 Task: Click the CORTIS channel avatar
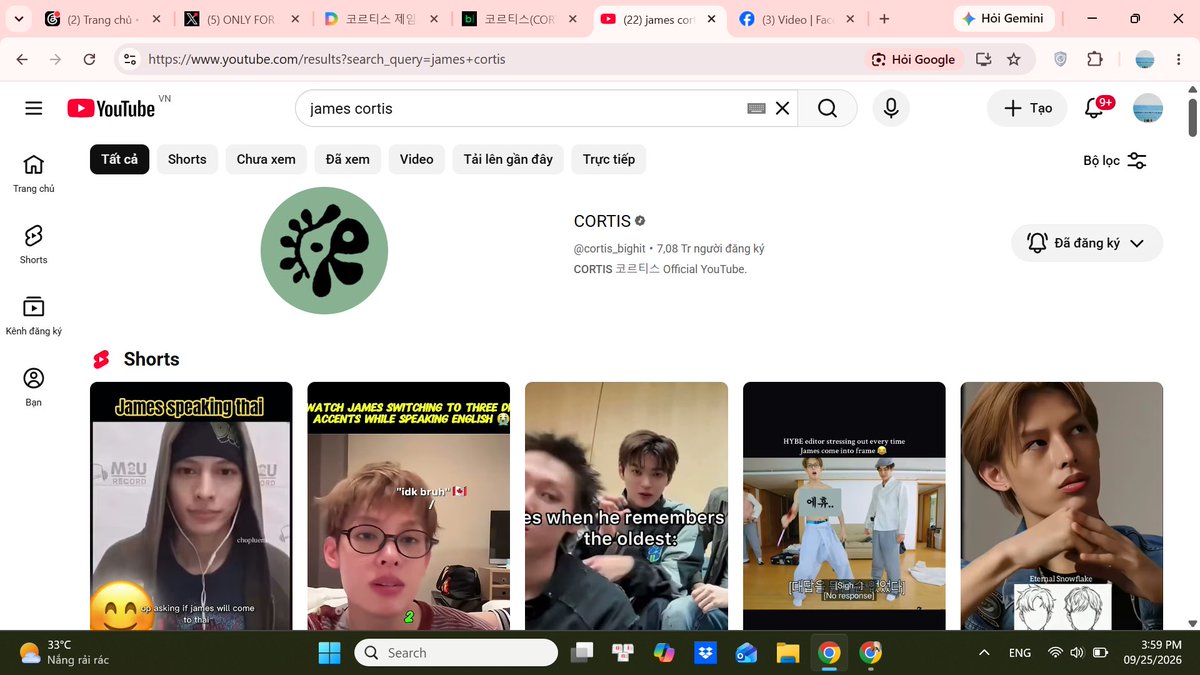(x=324, y=250)
